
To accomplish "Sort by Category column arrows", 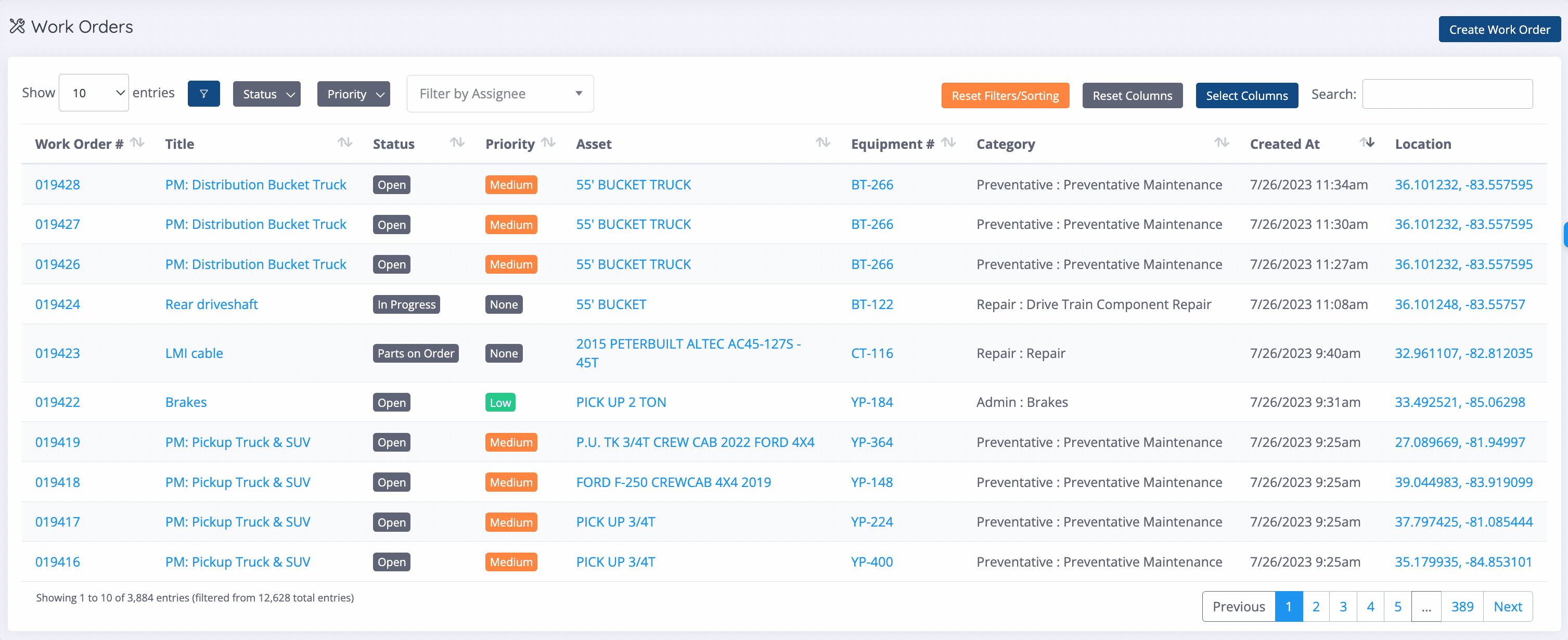I will coord(1222,143).
